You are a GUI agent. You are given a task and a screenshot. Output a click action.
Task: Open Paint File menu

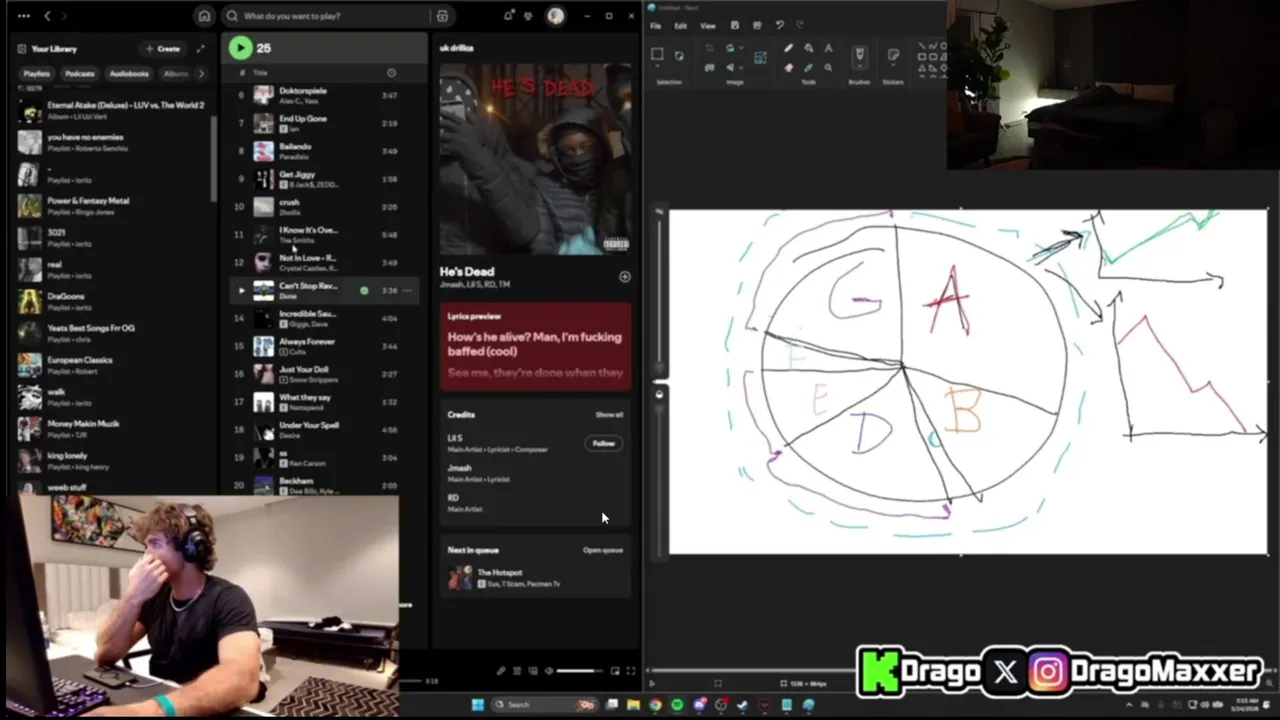coord(655,25)
